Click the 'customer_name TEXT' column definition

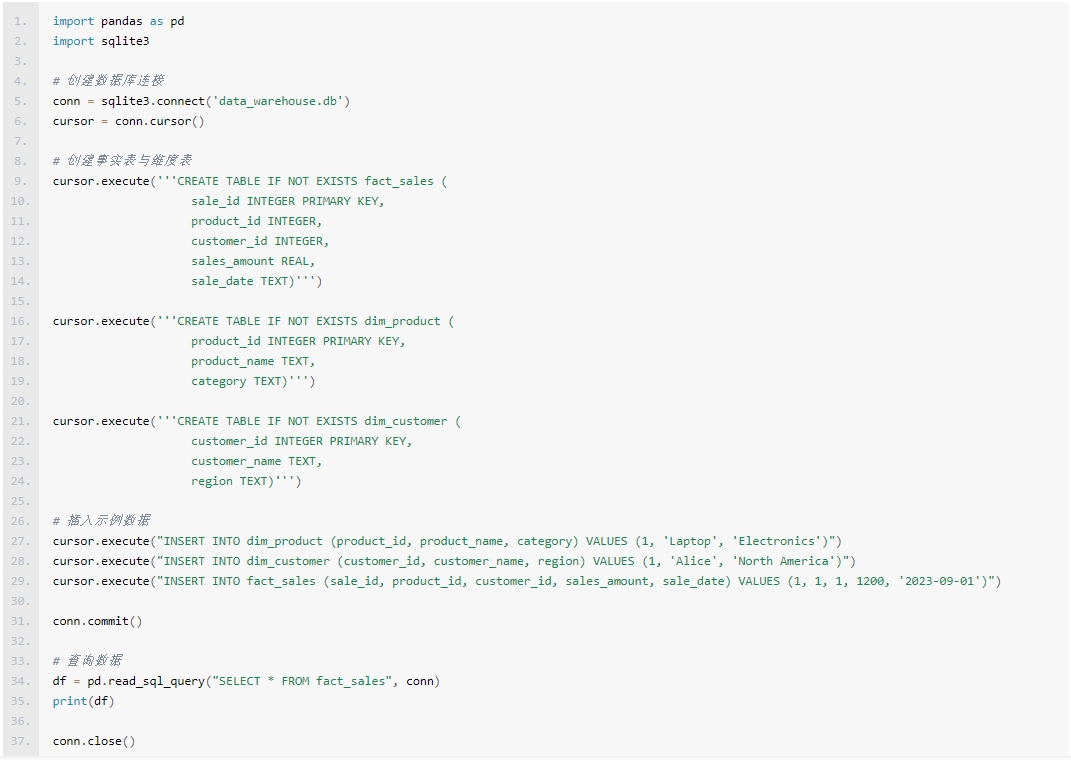256,461
